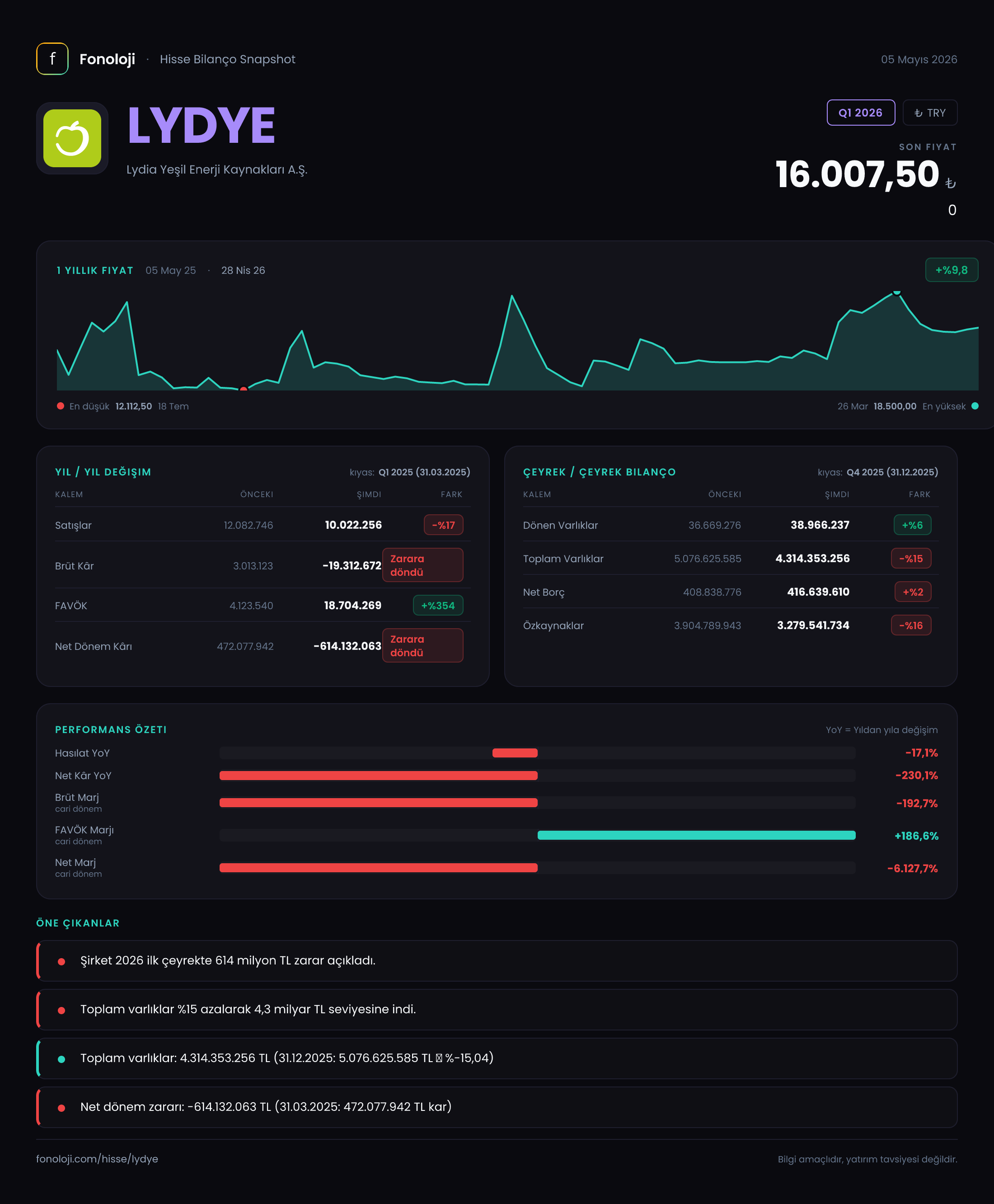The height and width of the screenshot is (1204, 994).
Task: Click the kıyas Q1 2025 (31.03.2025) label
Action: 410,472
